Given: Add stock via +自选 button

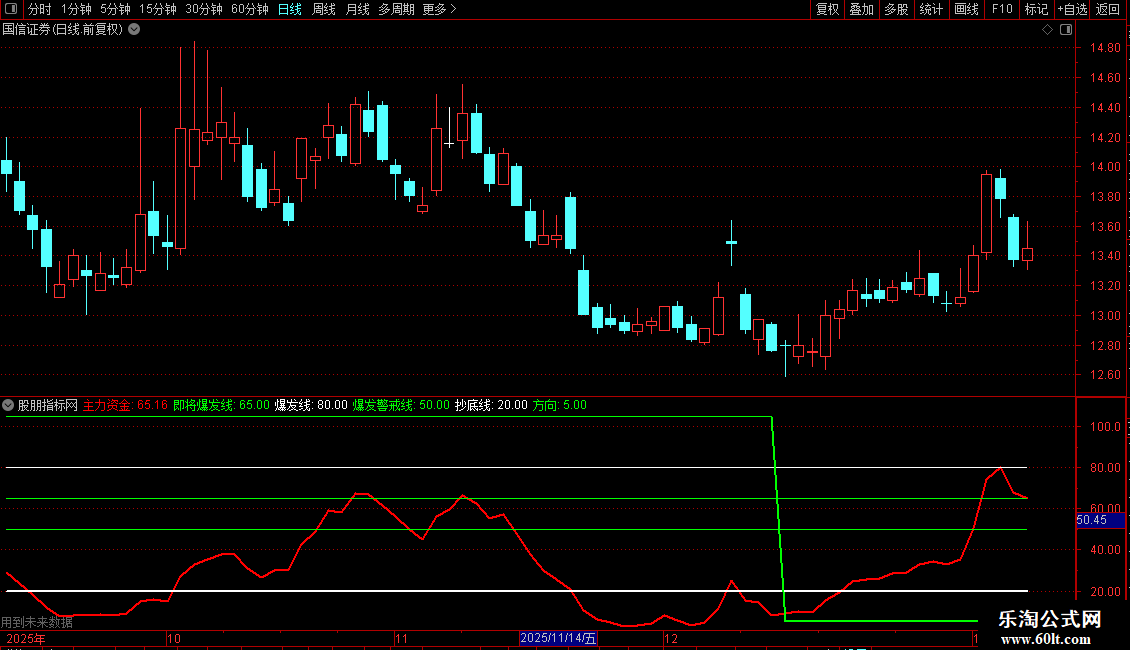Looking at the screenshot, I should click(x=1072, y=9).
